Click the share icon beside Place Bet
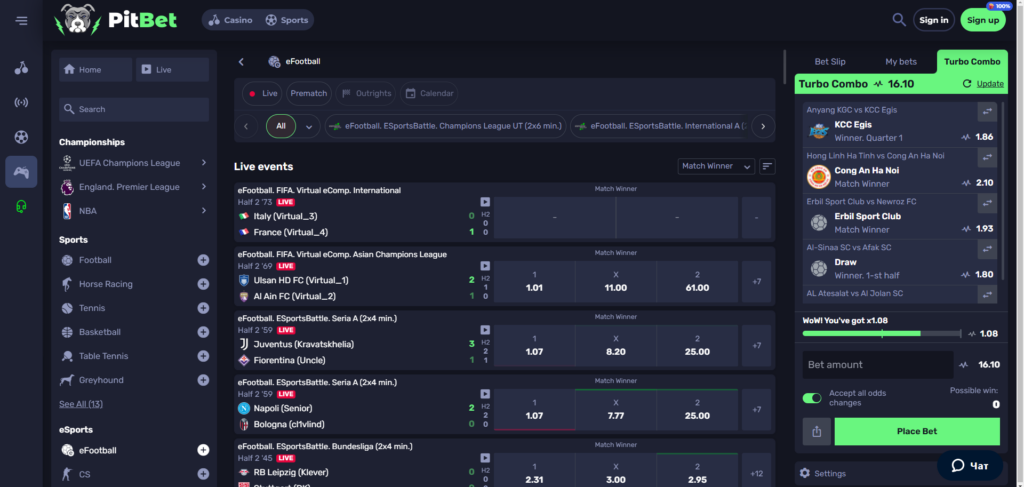Image resolution: width=1024 pixels, height=487 pixels. click(816, 432)
